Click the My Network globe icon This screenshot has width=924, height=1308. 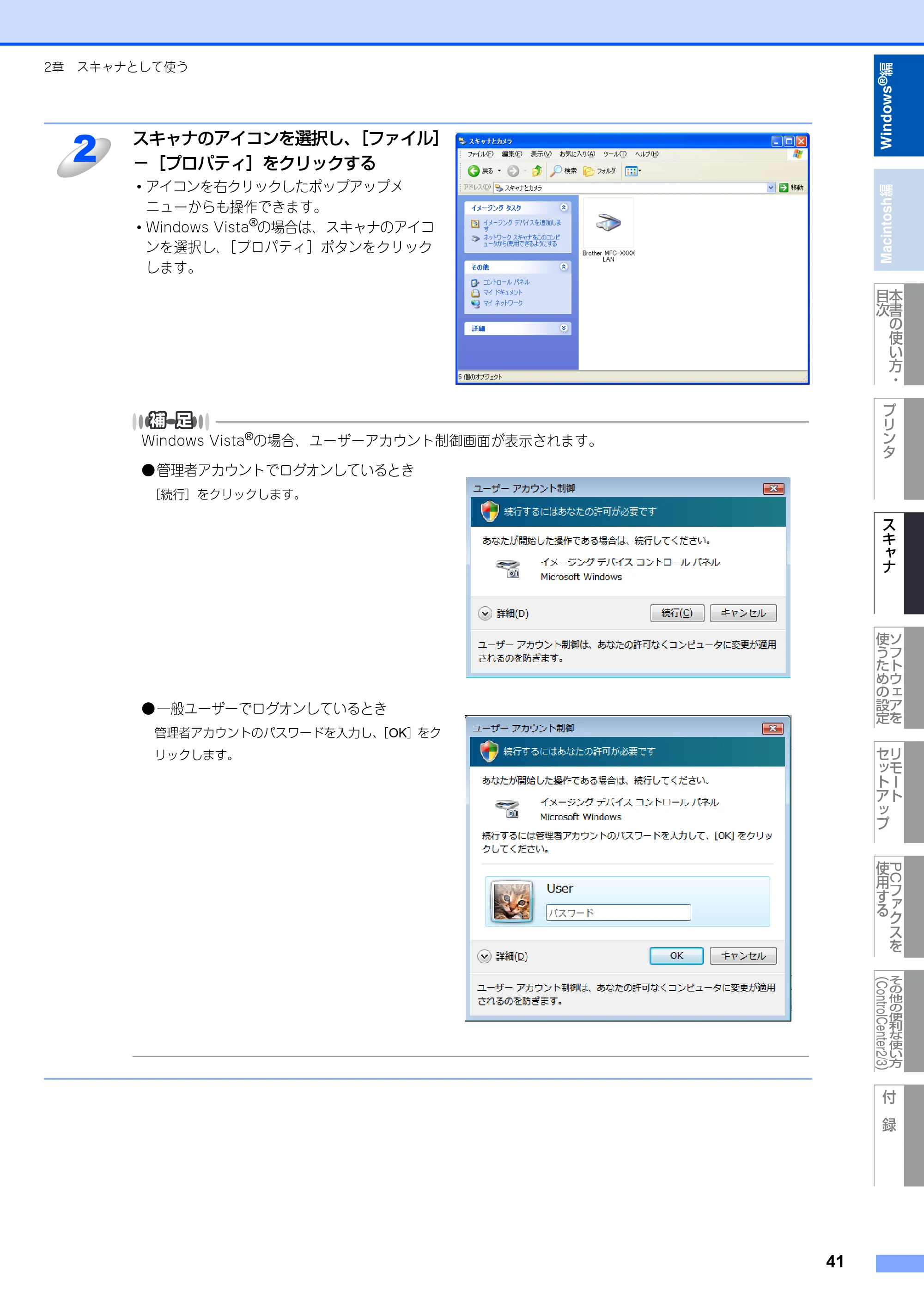(475, 304)
